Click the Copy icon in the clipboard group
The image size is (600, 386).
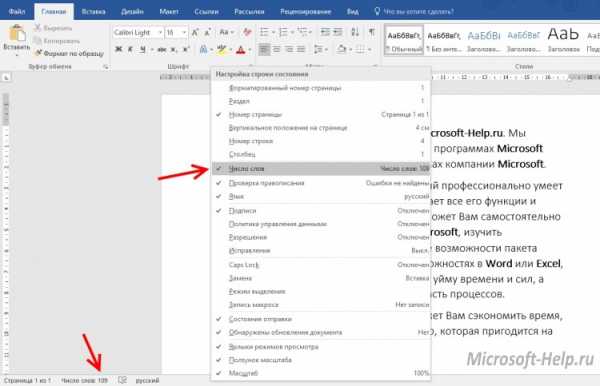[x=38, y=41]
